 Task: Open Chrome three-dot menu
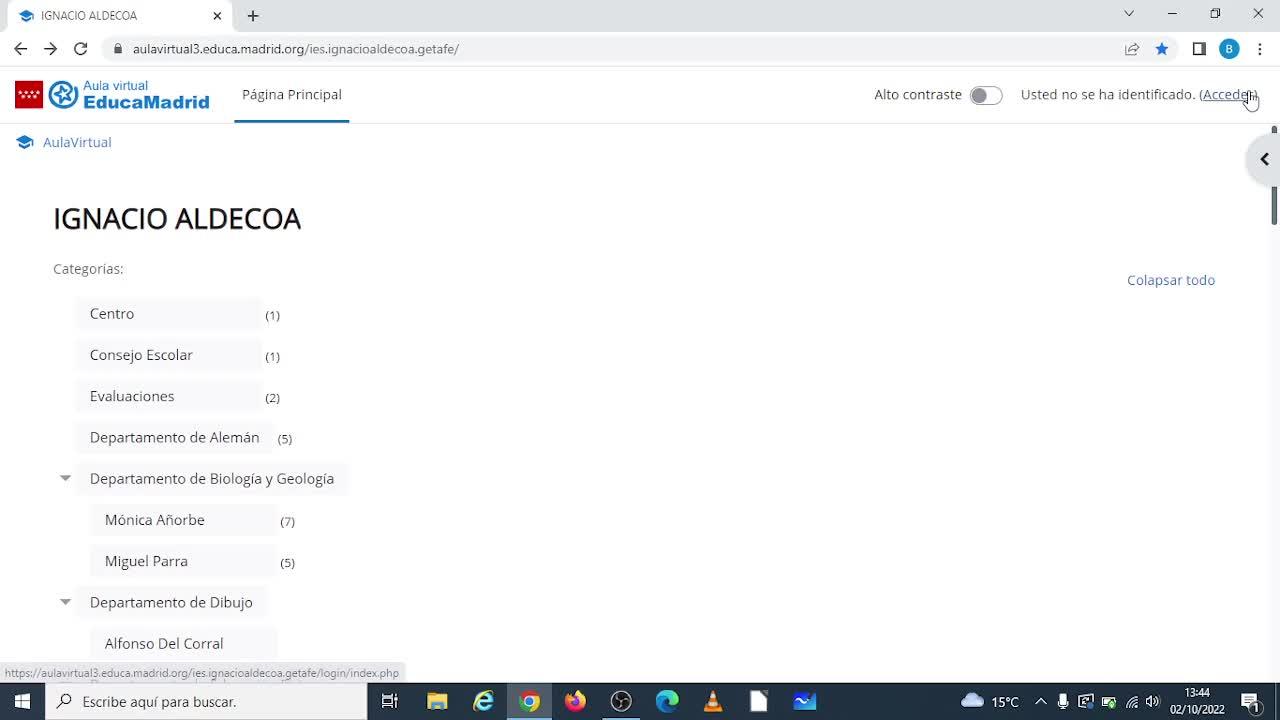(x=1259, y=48)
